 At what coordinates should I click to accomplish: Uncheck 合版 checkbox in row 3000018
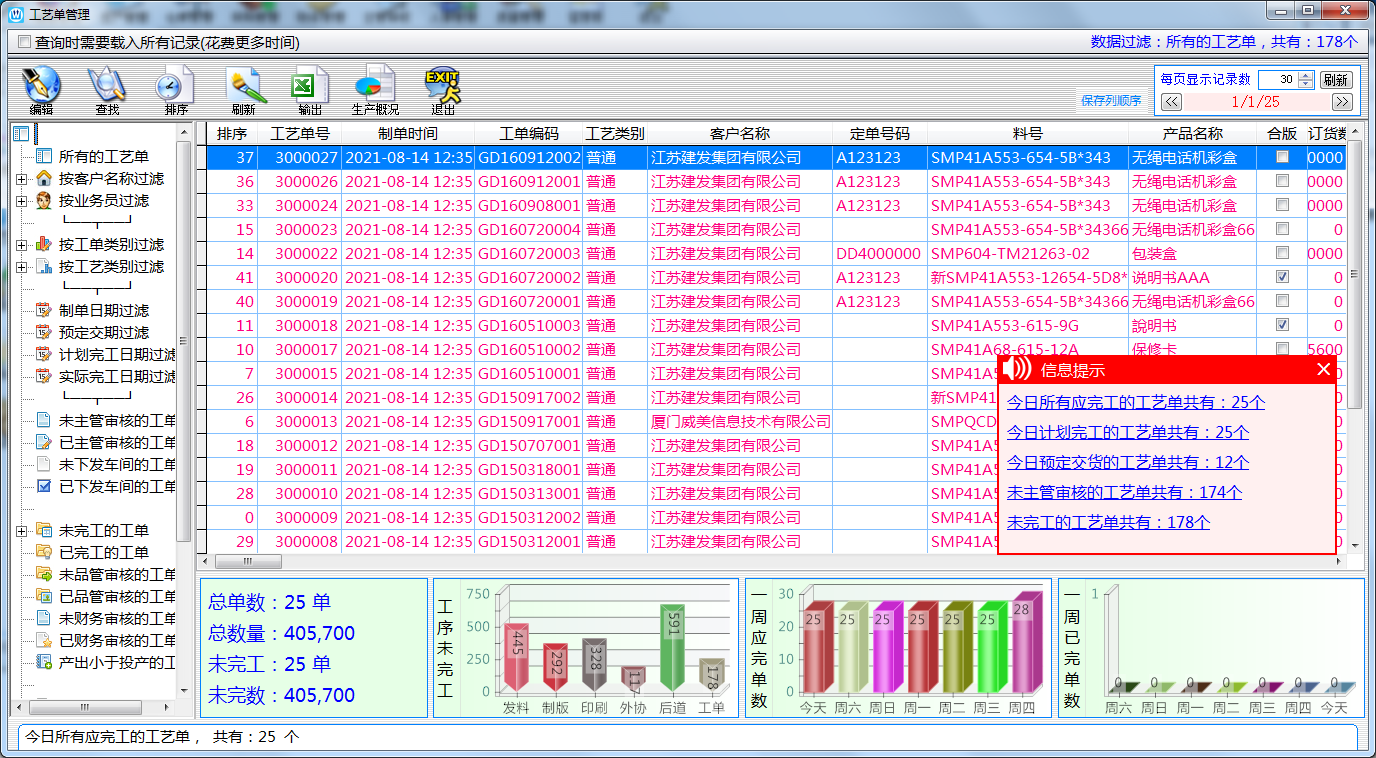point(1282,325)
